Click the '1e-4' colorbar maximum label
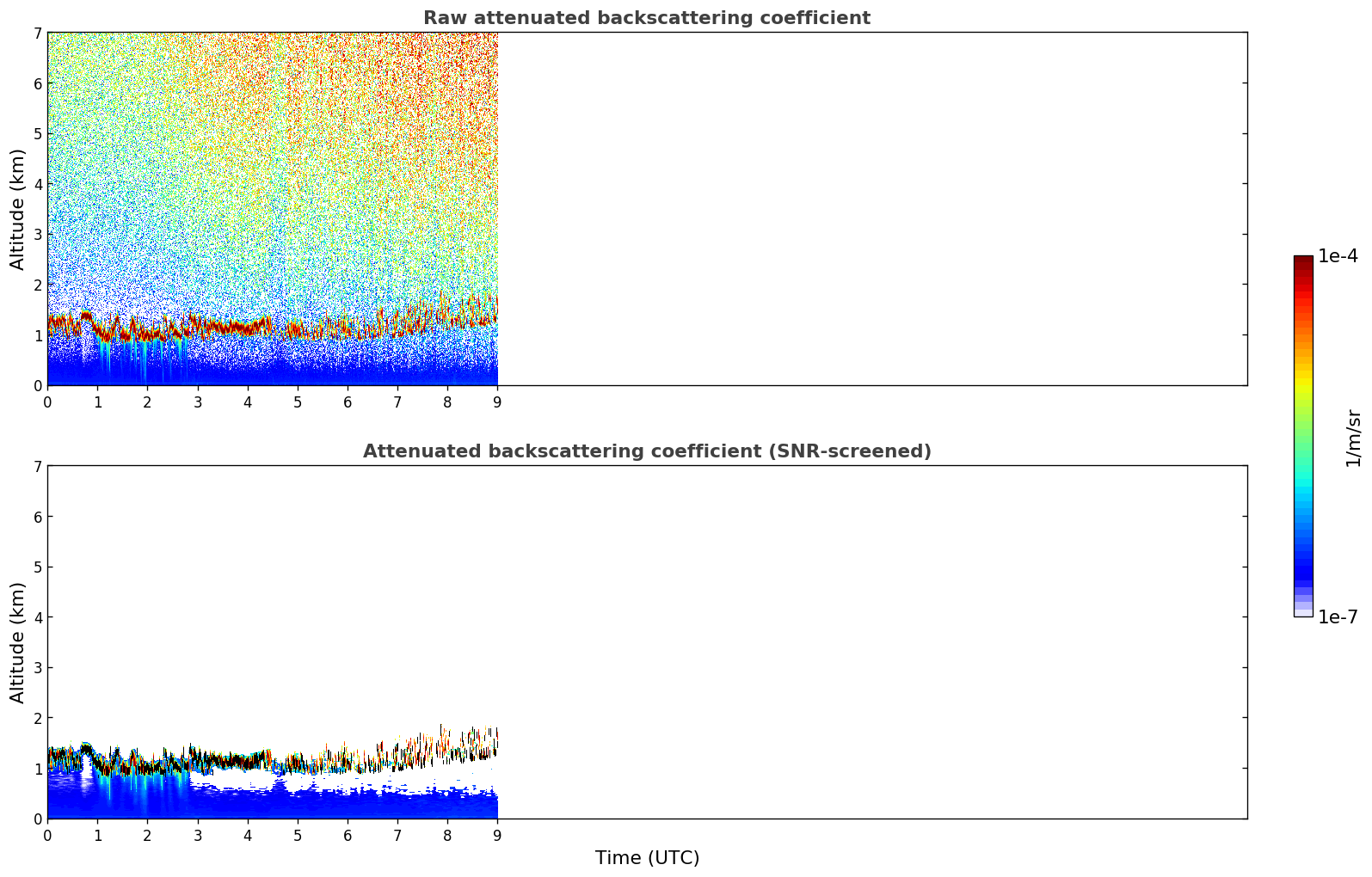 coord(1338,256)
